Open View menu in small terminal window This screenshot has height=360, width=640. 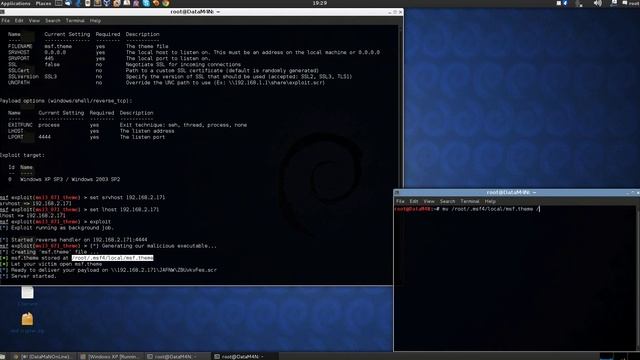(x=429, y=201)
